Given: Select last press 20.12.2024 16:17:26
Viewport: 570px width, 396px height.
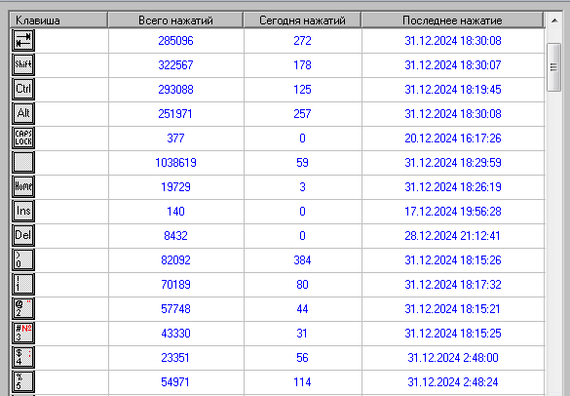Looking at the screenshot, I should [453, 138].
